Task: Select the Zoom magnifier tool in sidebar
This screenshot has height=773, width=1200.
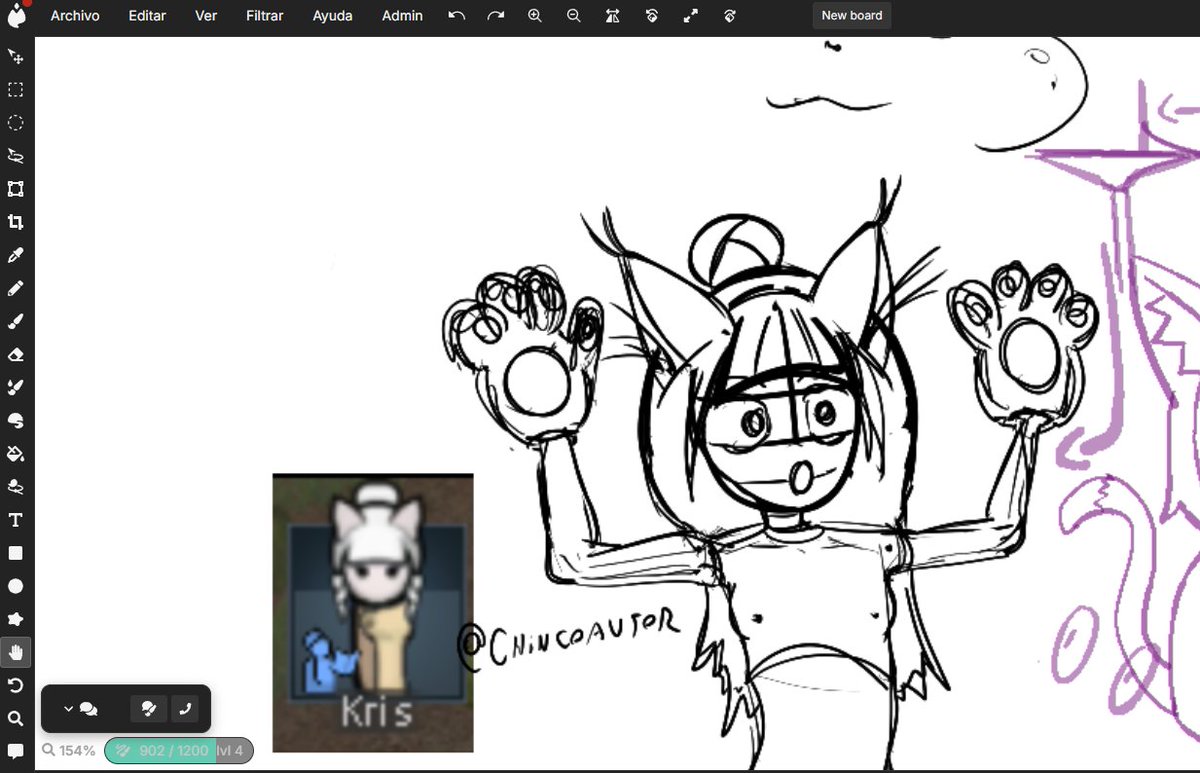Action: pos(16,718)
